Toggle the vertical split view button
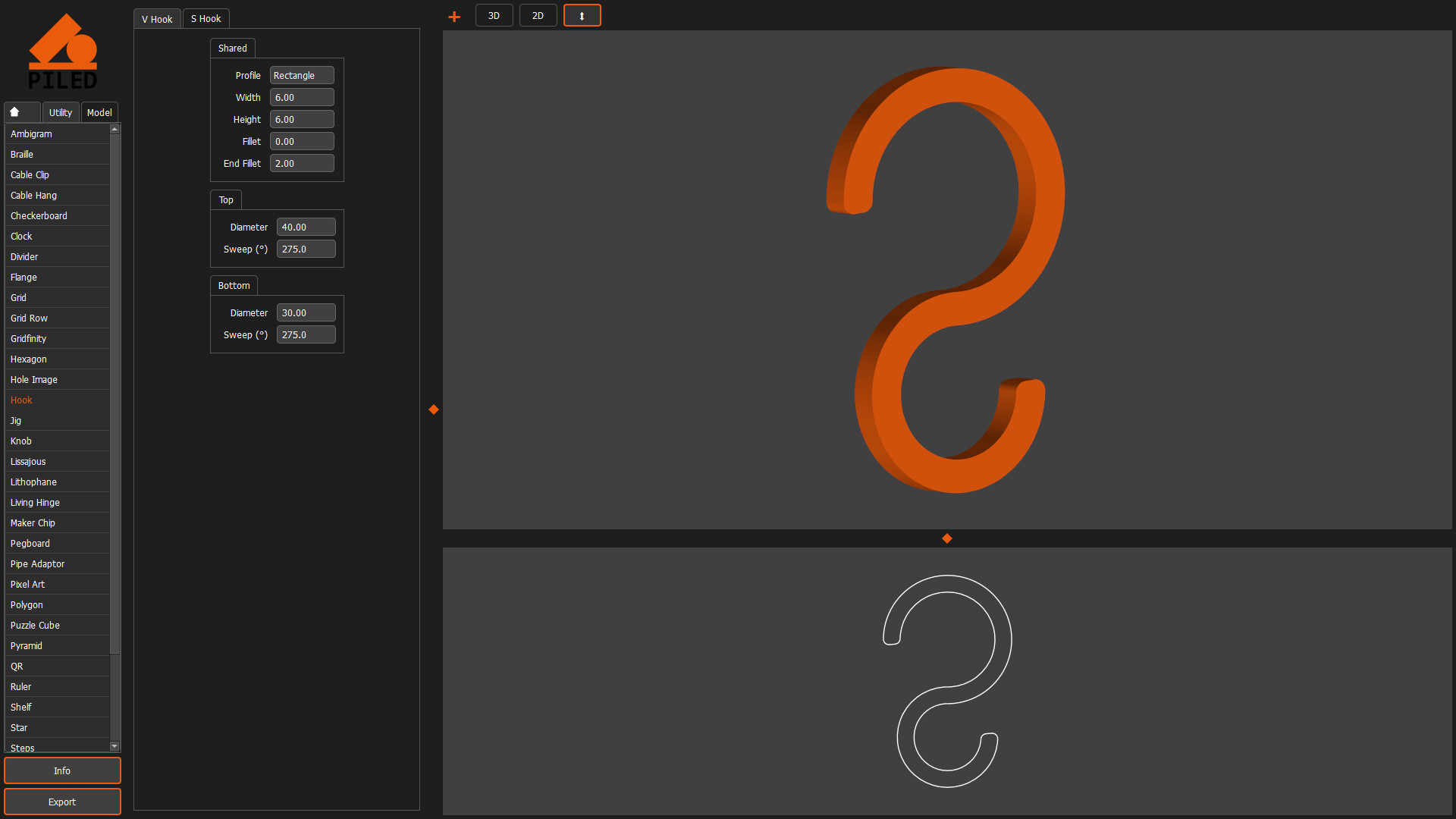 pos(582,16)
